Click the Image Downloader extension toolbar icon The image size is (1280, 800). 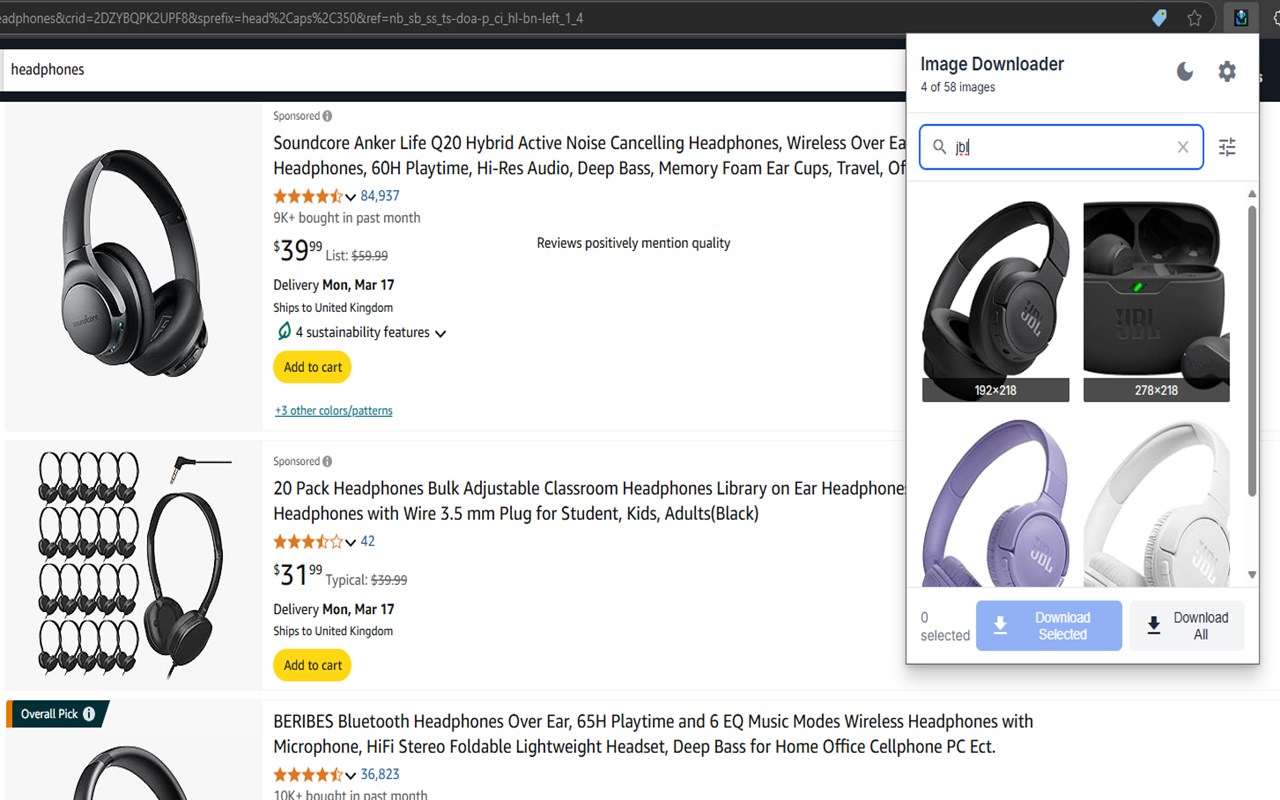point(1241,17)
